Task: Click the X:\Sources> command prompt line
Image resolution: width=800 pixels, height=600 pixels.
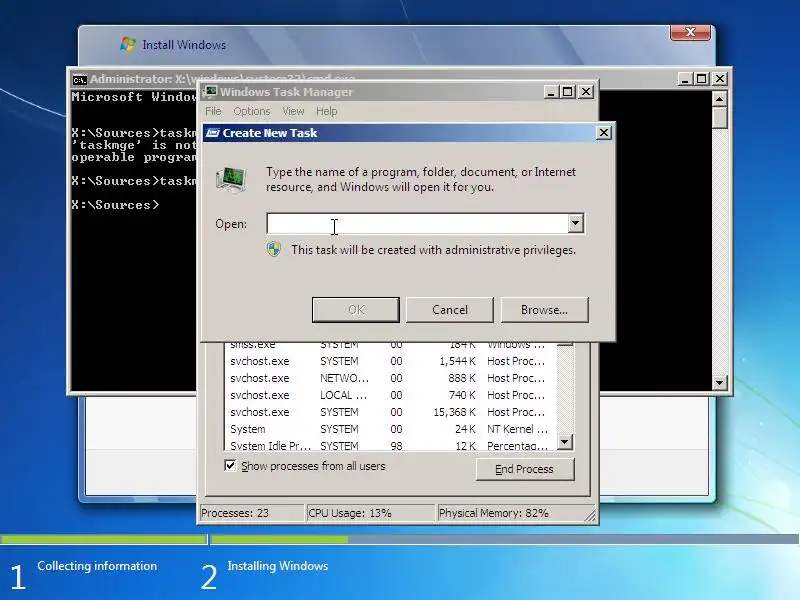Action: click(115, 205)
